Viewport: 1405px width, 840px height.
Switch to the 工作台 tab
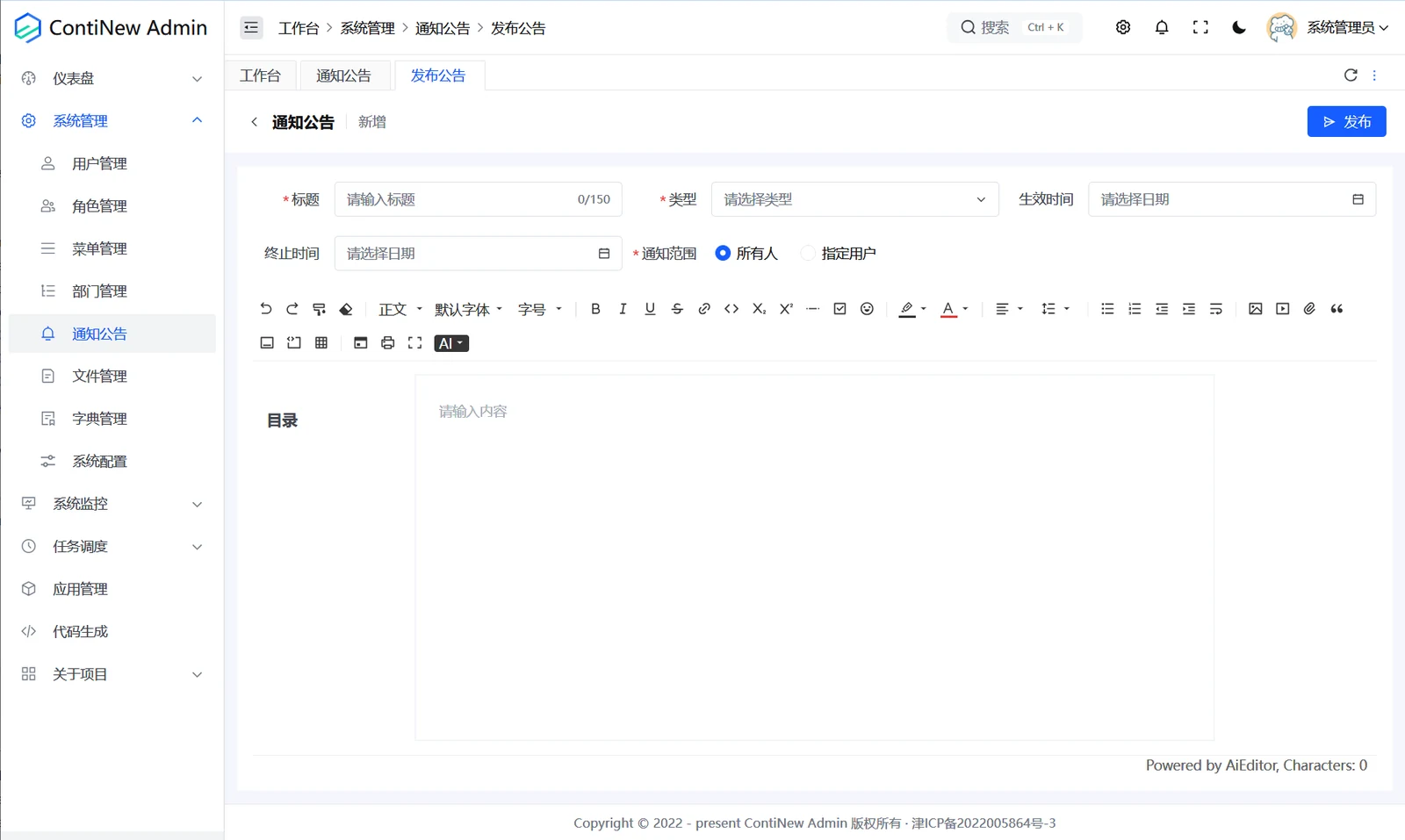(x=261, y=75)
